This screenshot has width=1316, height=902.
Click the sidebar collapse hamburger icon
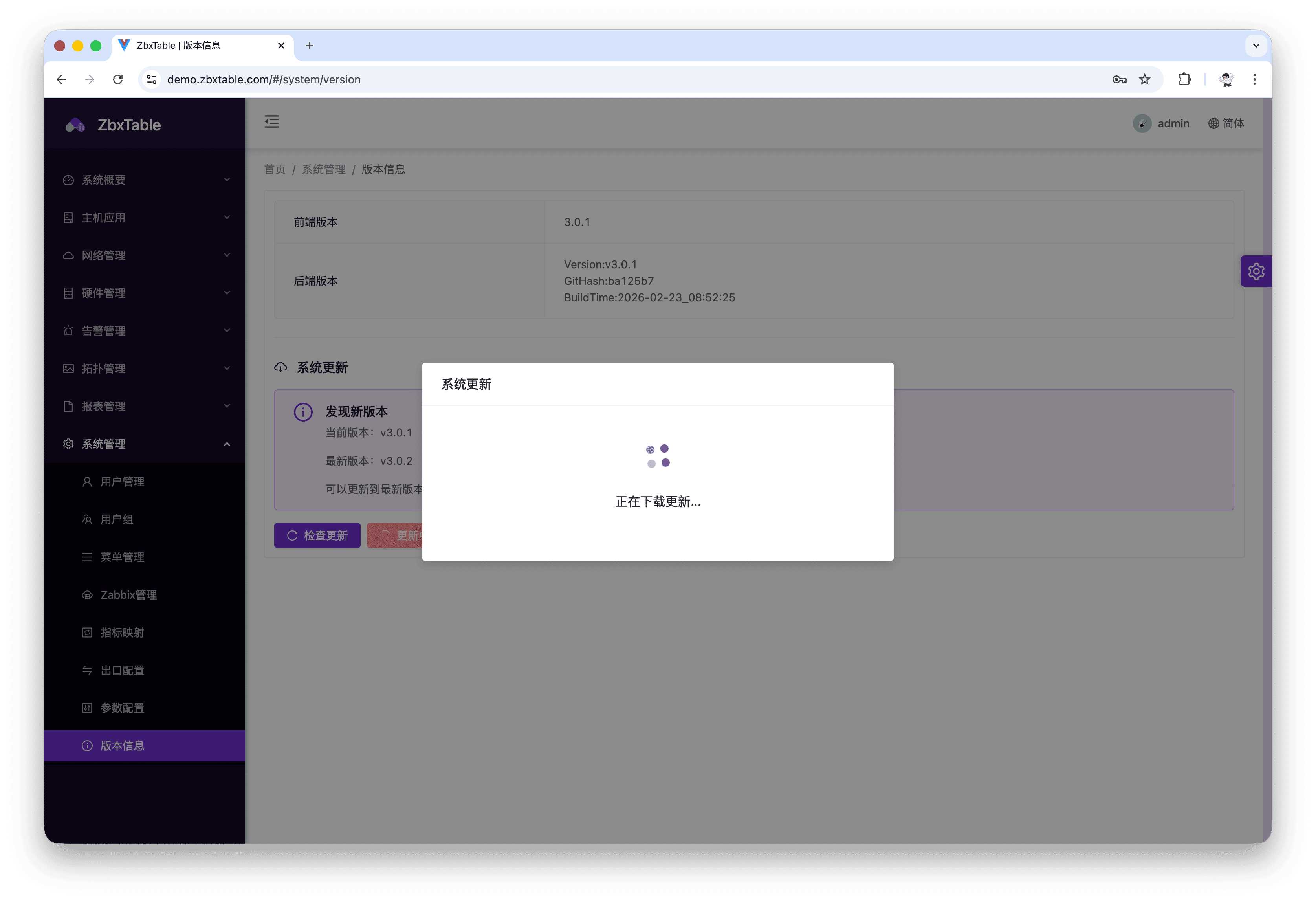pos(272,122)
